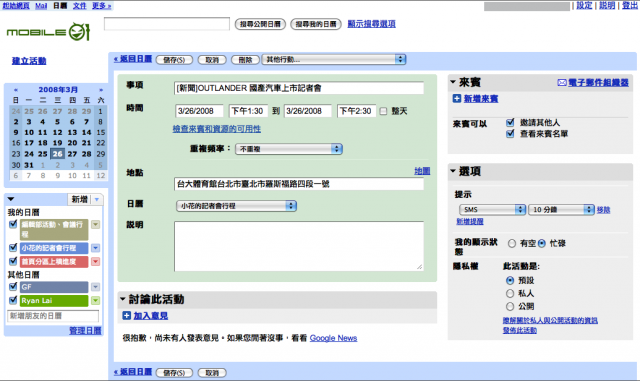Select 預設 privacy radio button
The height and width of the screenshot is (381, 640).
pyautogui.click(x=510, y=281)
